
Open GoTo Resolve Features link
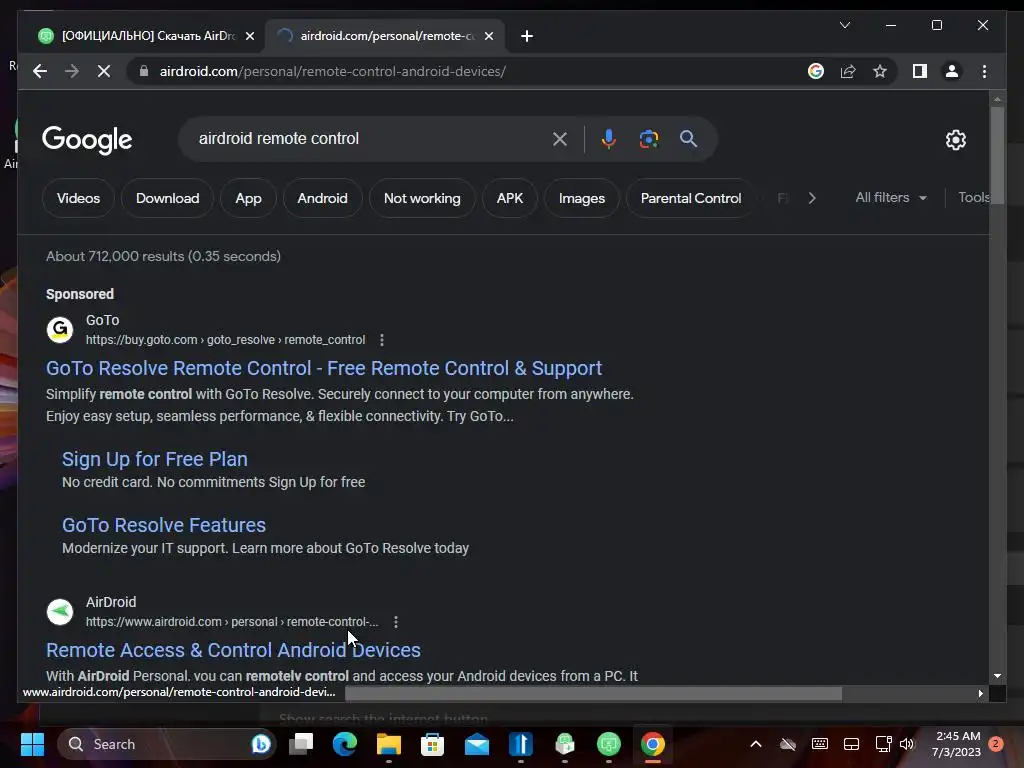[164, 525]
